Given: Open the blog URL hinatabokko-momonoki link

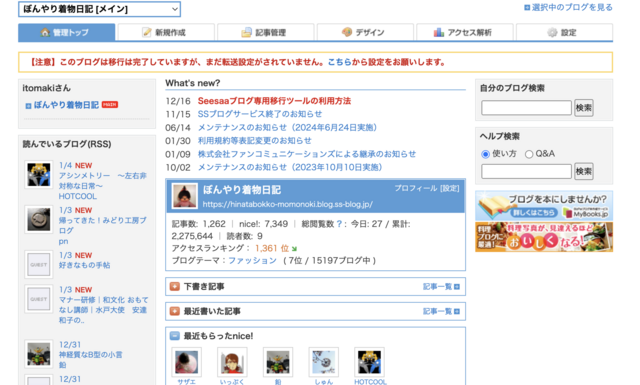Looking at the screenshot, I should pyautogui.click(x=287, y=204).
